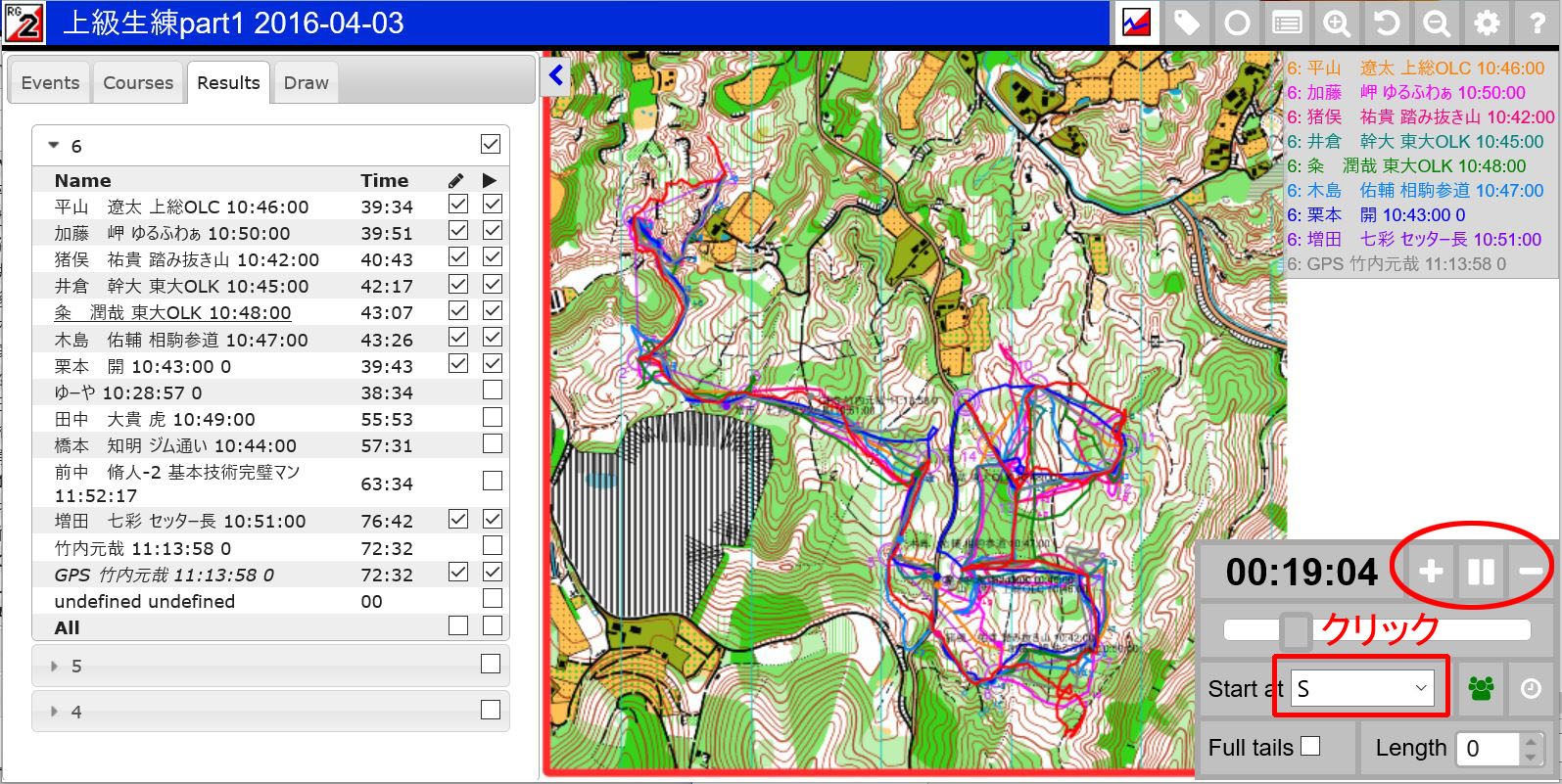Check the replay box for 田中 大貴

[493, 418]
